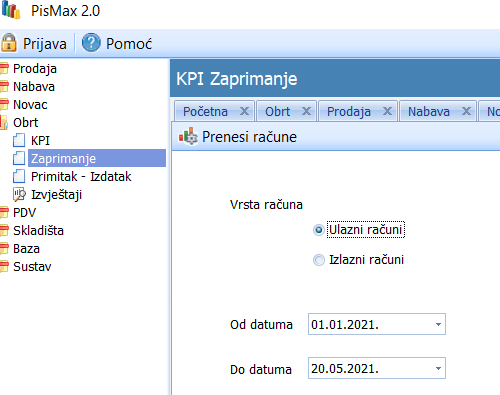
Task: Click the KPI Zaprimanje header title
Action: pos(237,79)
